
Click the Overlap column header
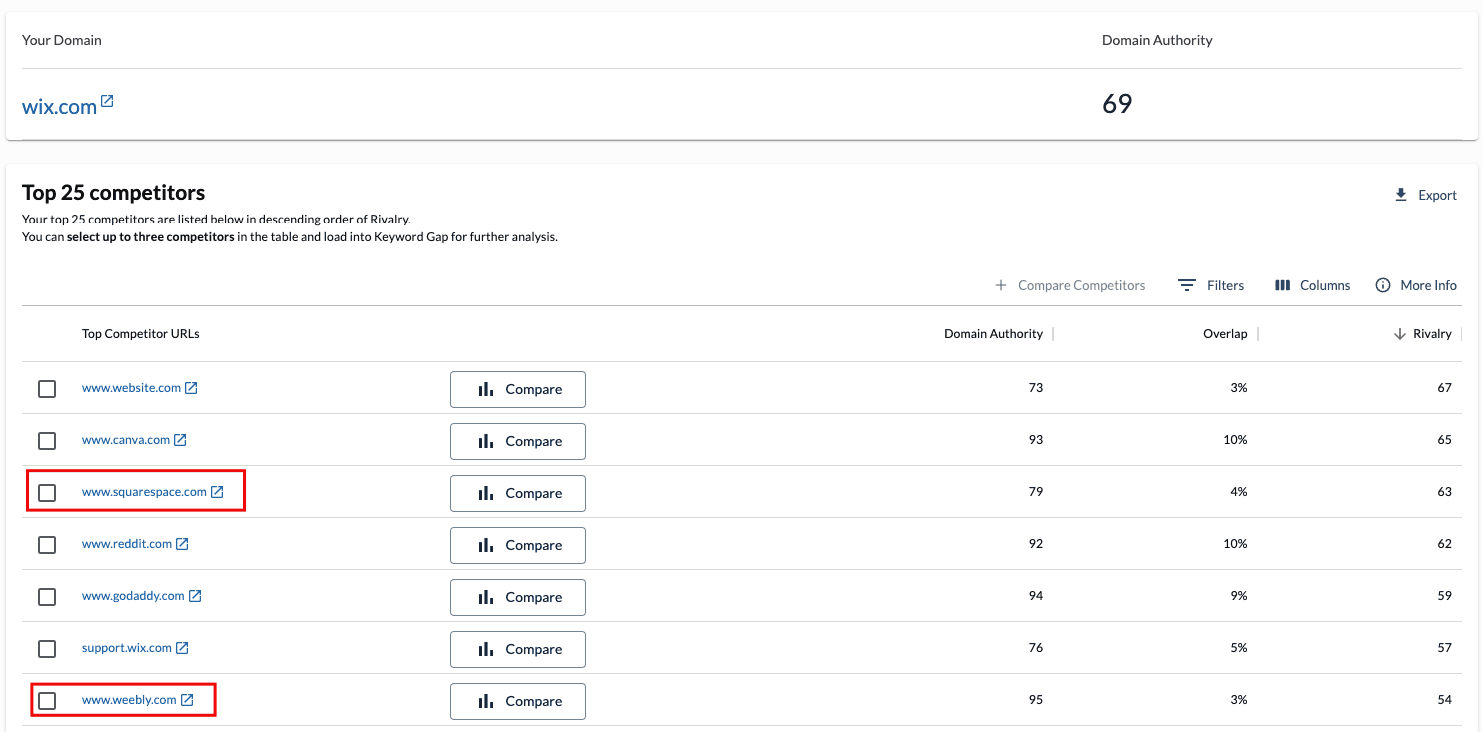point(1224,334)
